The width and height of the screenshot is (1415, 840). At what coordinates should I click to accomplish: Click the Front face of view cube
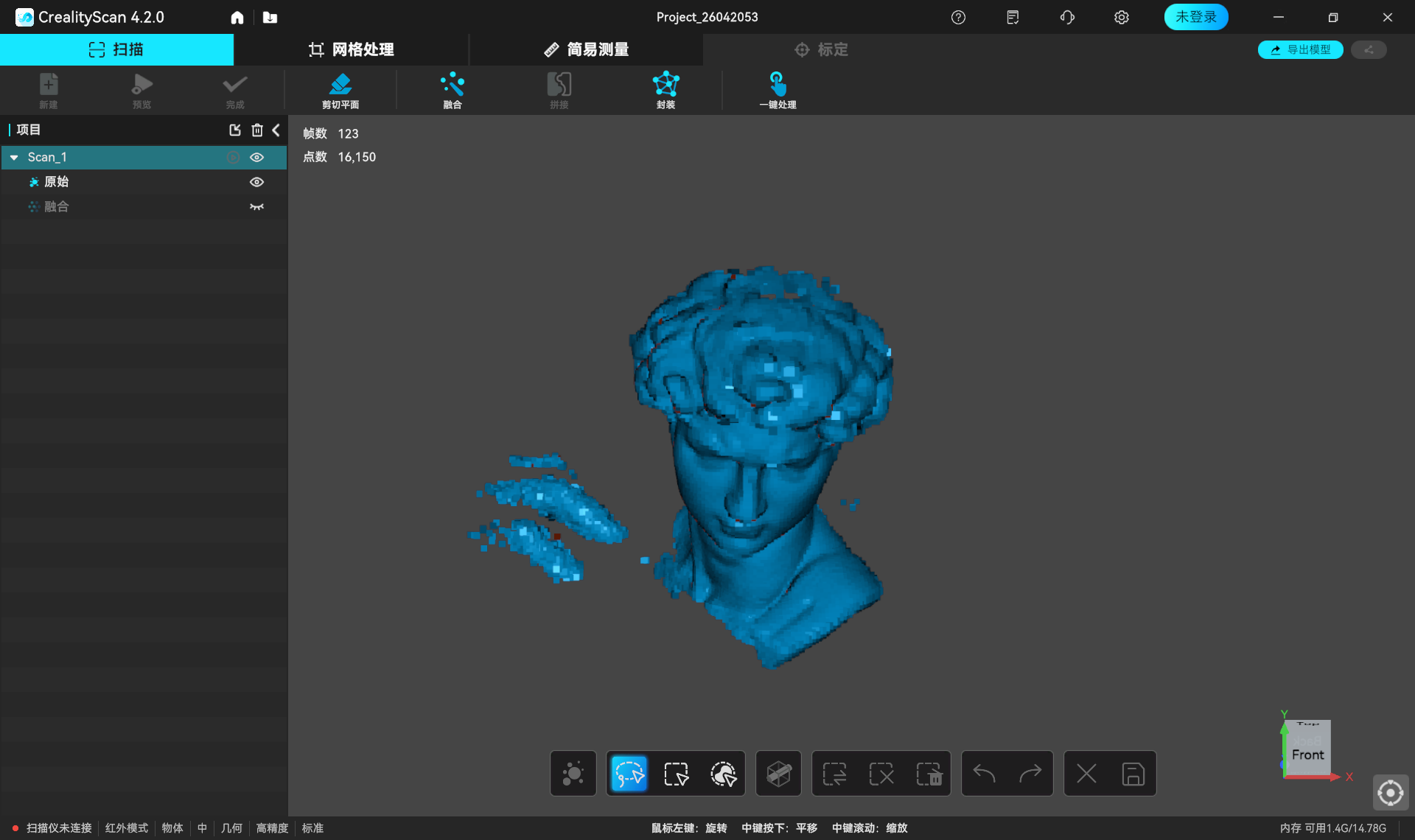1307,755
